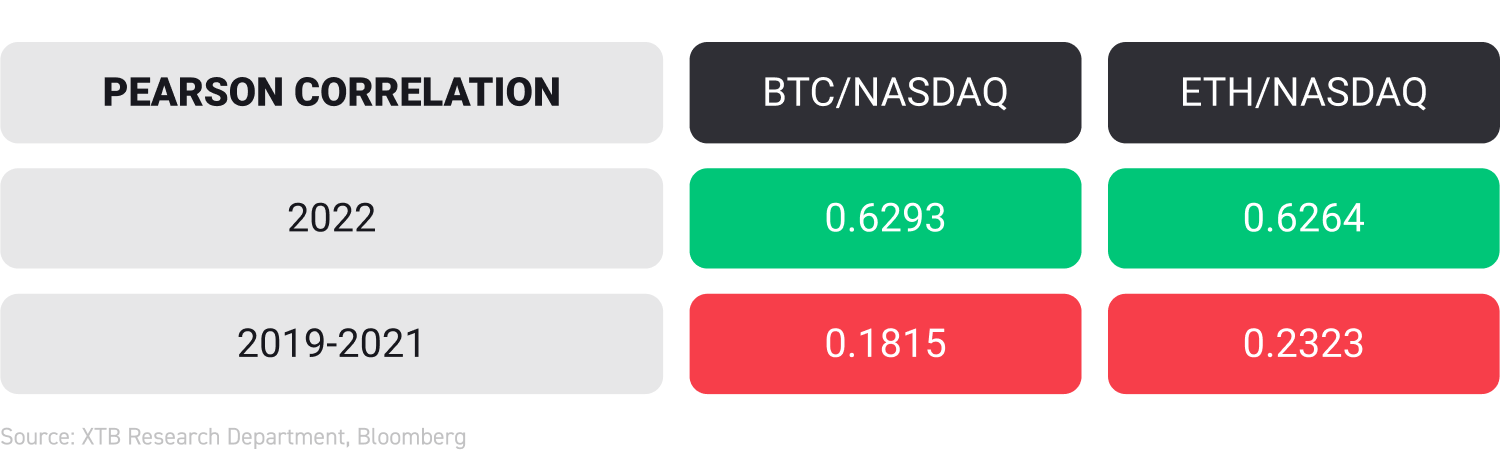The height and width of the screenshot is (464, 1500).
Task: Click the word "PEARSON" in the header
Action: [192, 92]
